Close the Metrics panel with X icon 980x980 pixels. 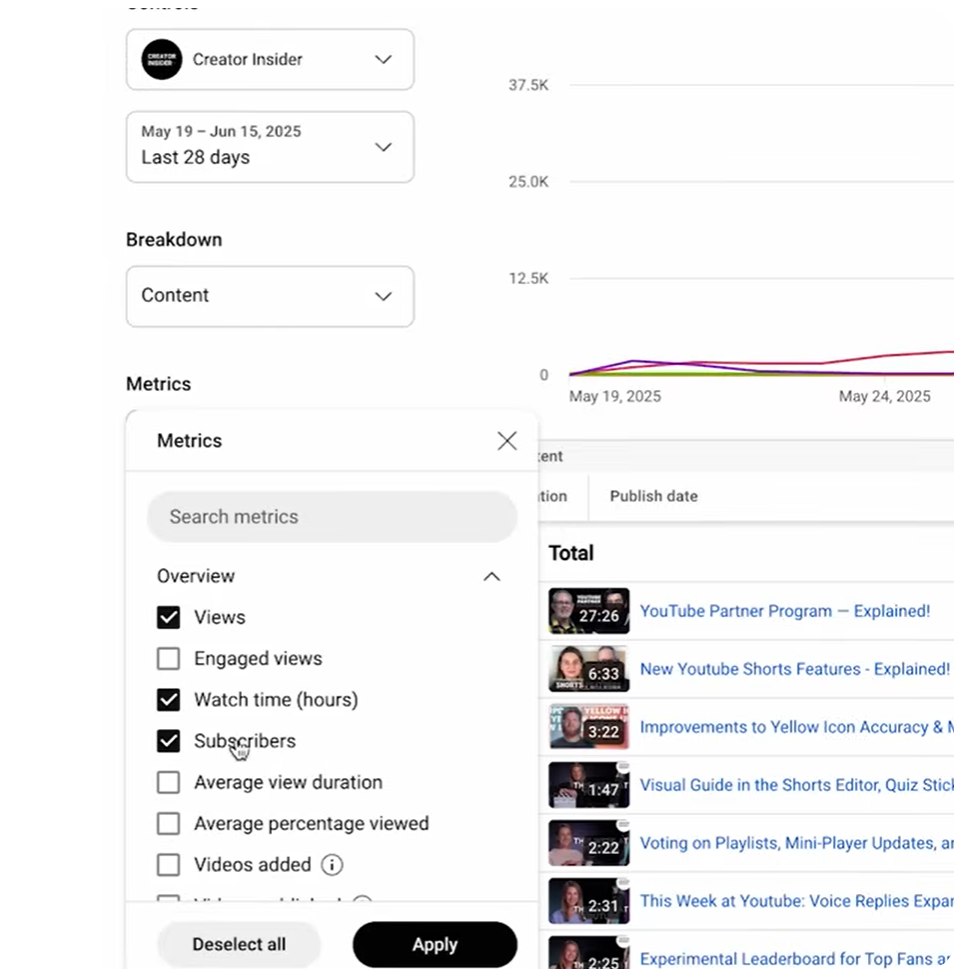coord(507,441)
